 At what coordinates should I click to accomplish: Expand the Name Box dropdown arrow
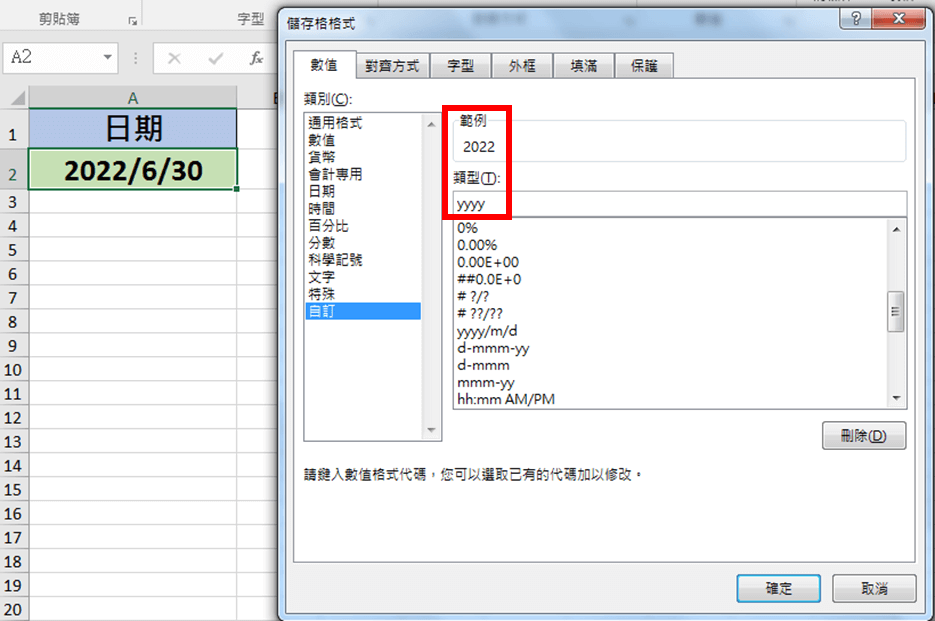click(108, 58)
